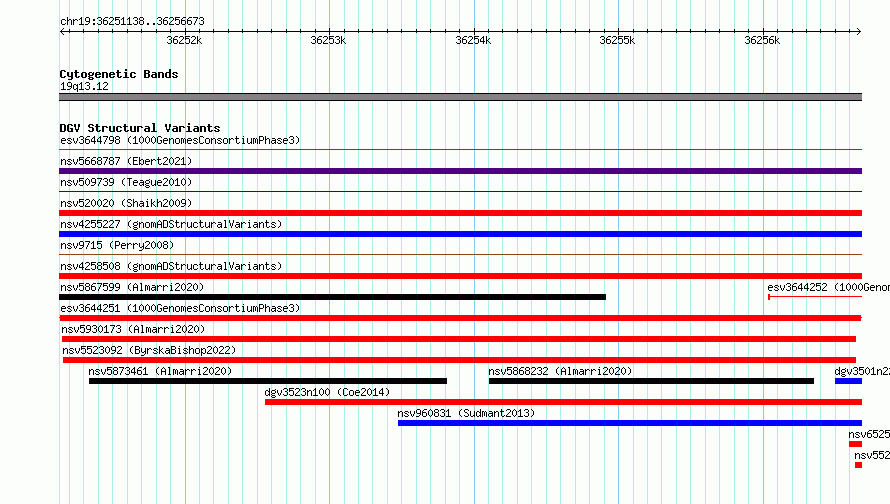Click the tiny nsv552 red square
890x504 pixels.
pos(859,465)
